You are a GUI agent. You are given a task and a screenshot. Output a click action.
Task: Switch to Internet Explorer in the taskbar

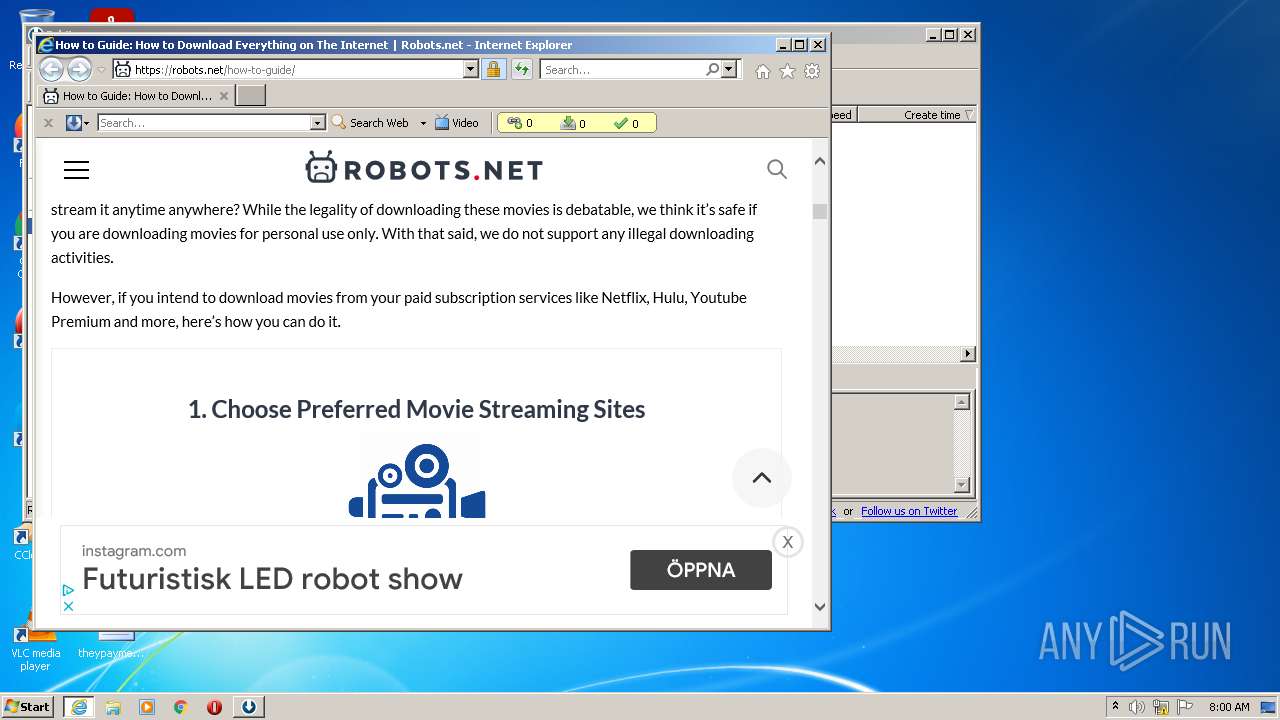coord(79,706)
